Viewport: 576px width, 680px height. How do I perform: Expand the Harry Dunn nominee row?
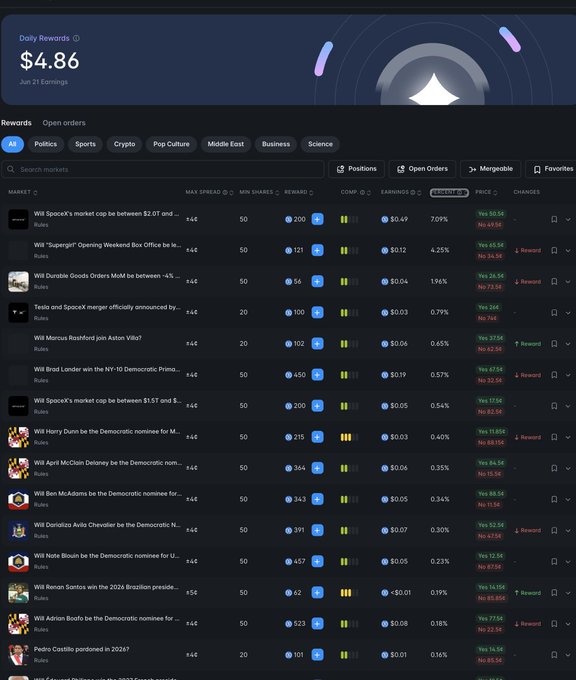[568, 437]
